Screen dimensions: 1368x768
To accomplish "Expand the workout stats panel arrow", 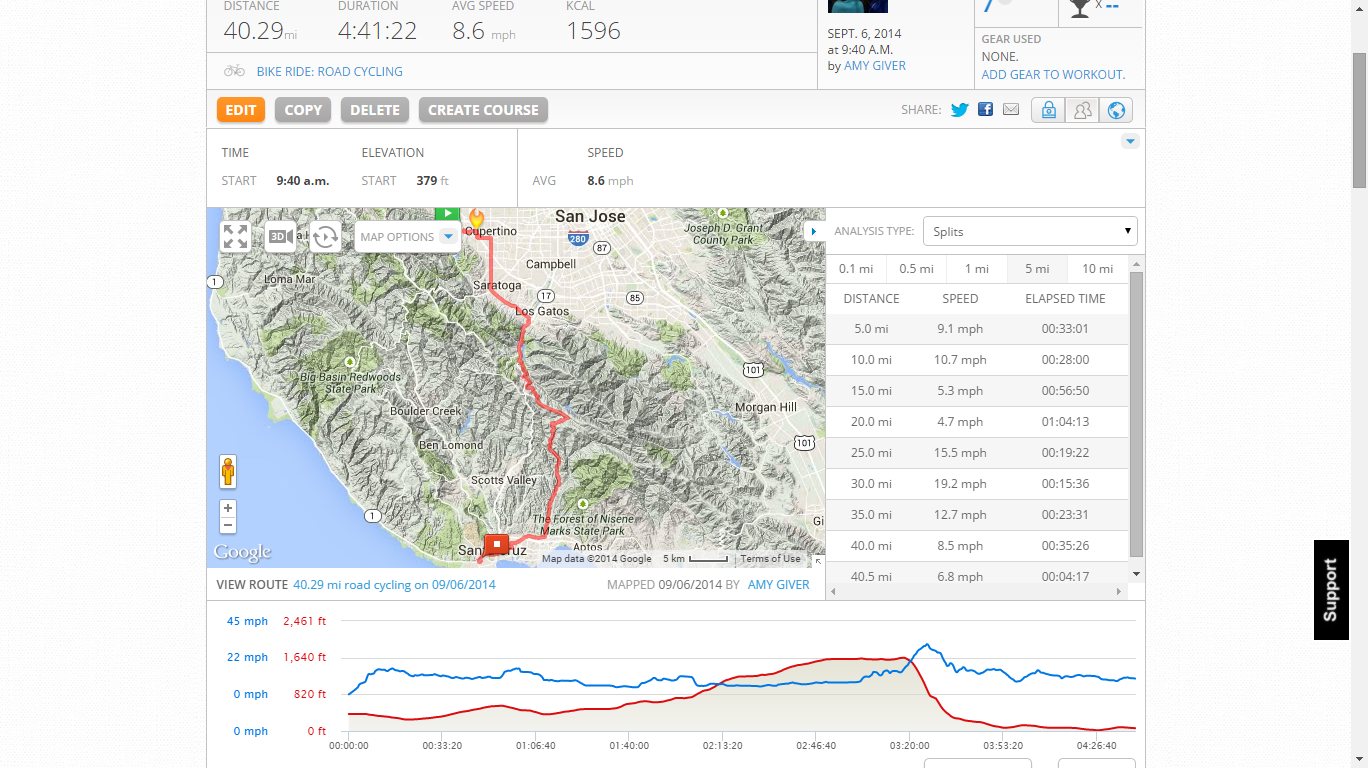I will coord(1130,142).
